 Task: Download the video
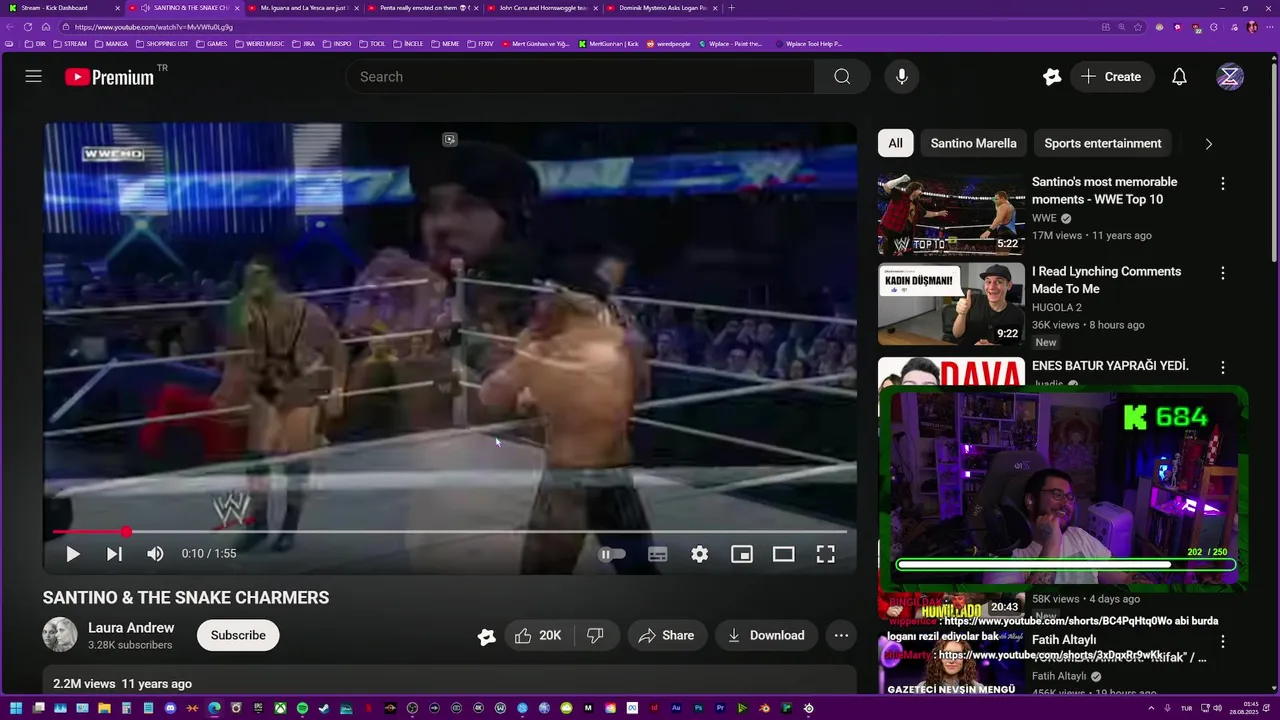[766, 635]
